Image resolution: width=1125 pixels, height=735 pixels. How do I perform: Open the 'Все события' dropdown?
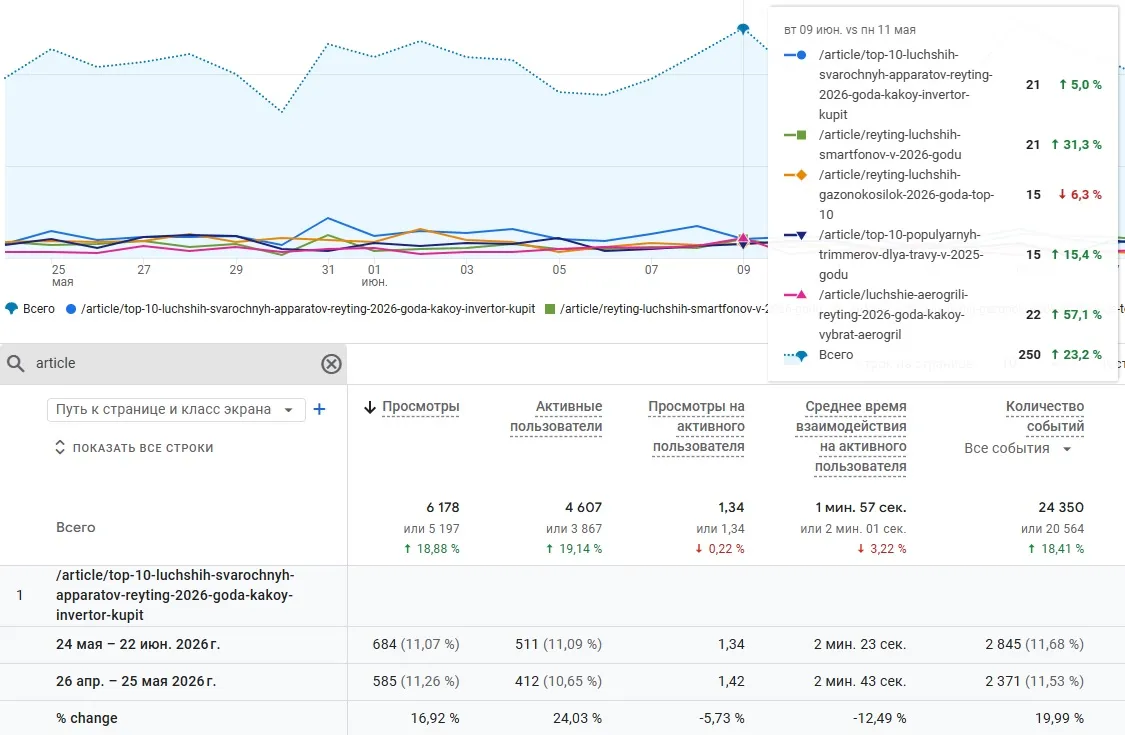tap(1017, 449)
